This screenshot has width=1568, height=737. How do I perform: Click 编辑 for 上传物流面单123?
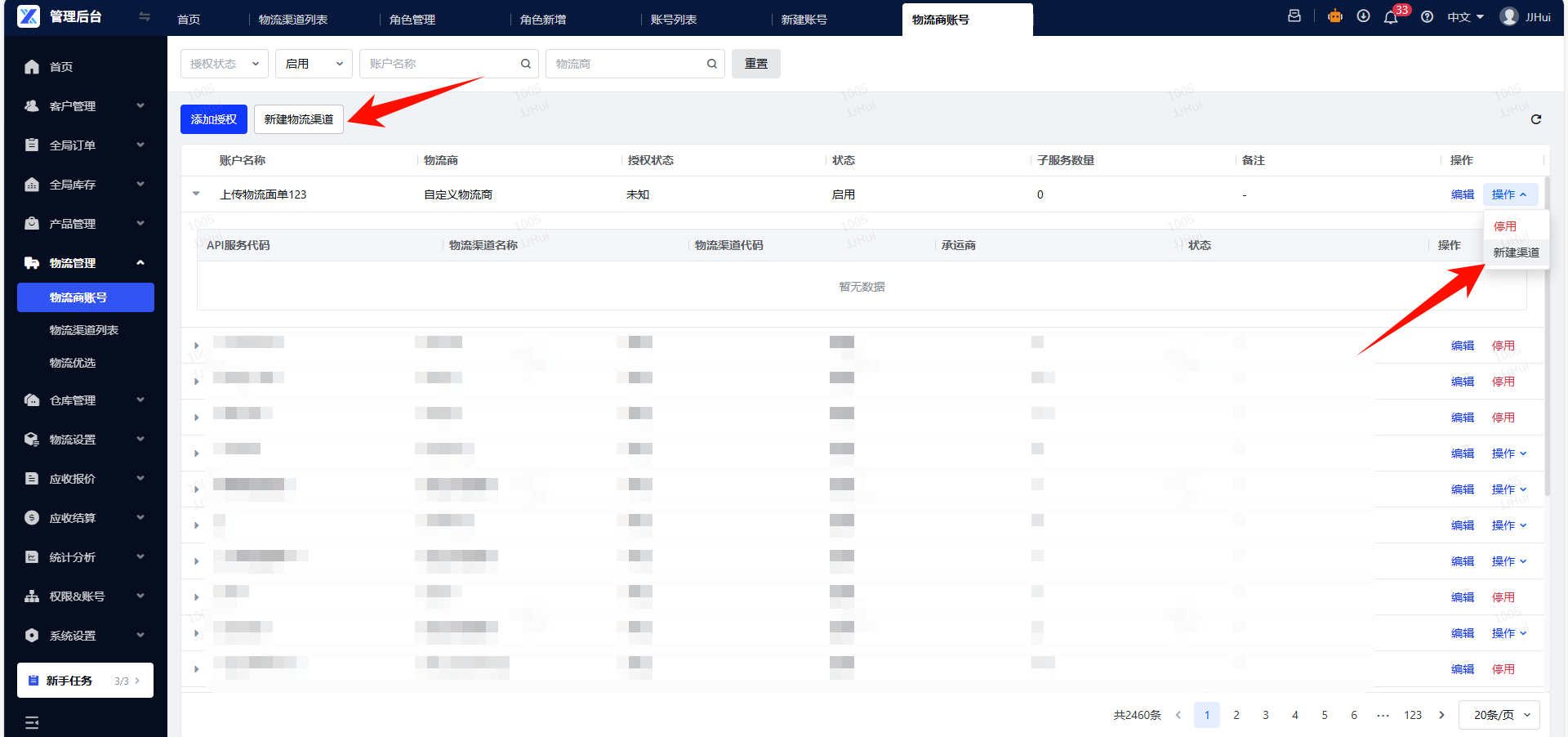point(1463,194)
